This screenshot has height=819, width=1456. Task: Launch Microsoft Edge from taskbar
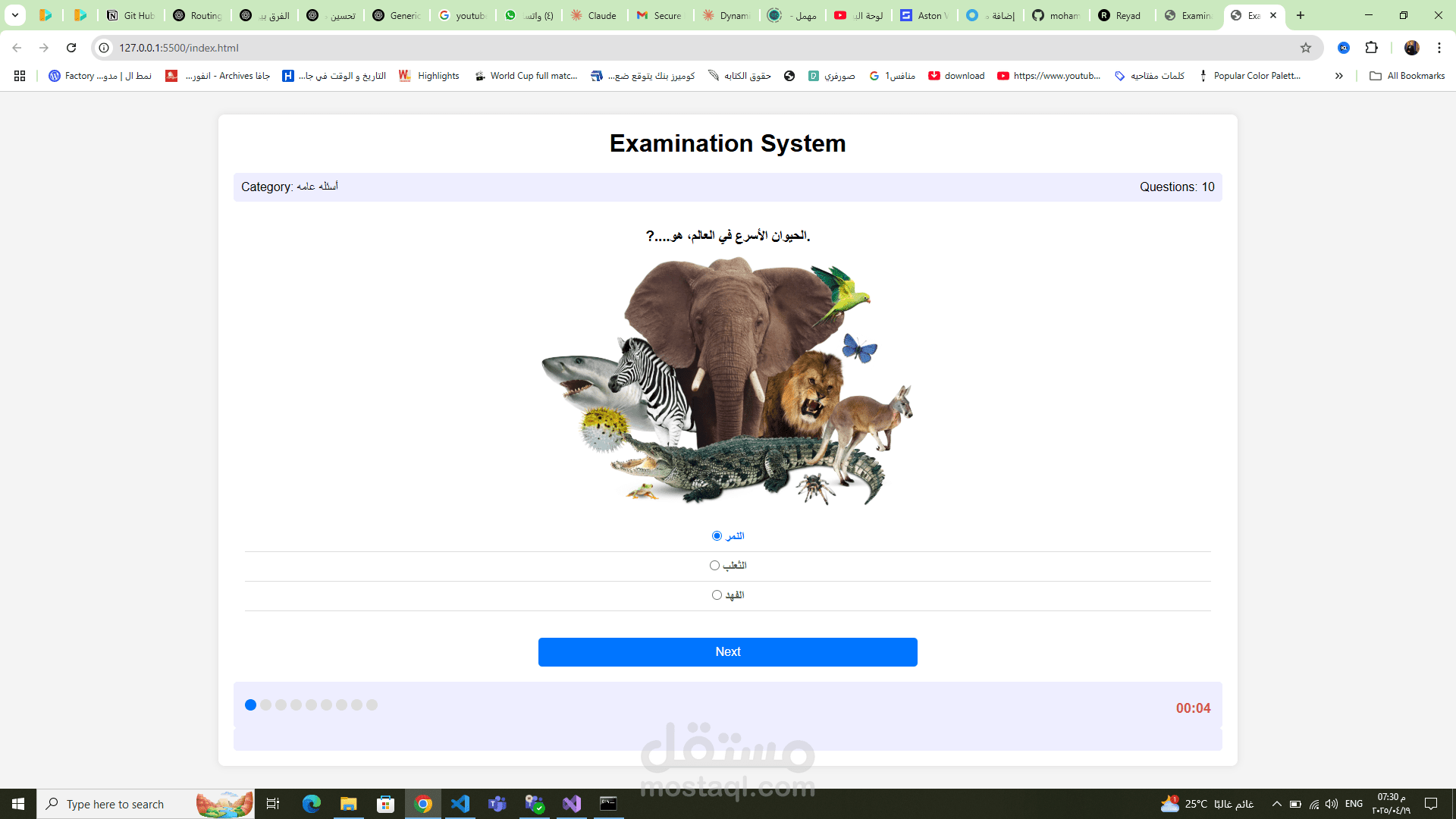(x=311, y=804)
